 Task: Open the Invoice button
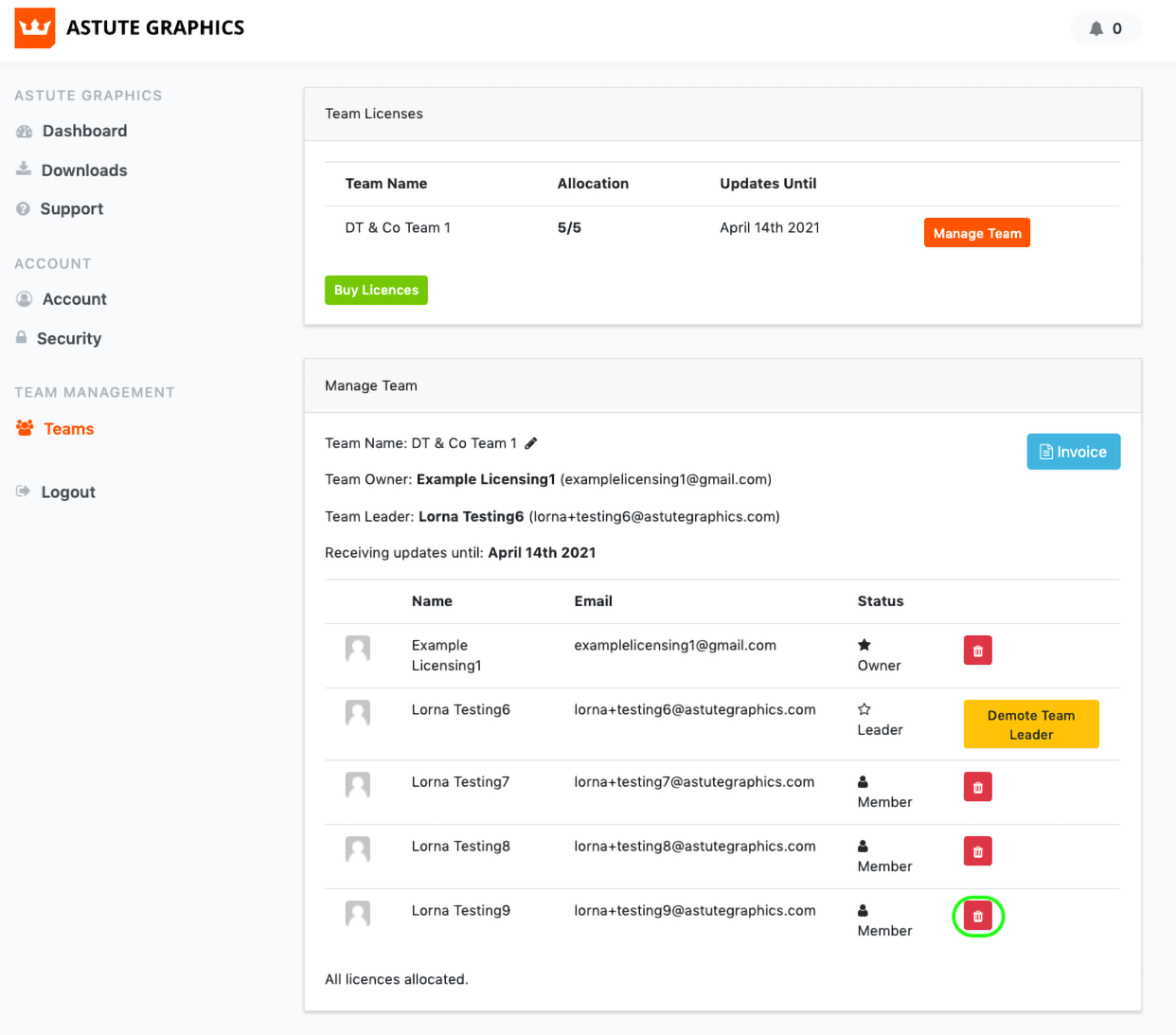point(1073,452)
